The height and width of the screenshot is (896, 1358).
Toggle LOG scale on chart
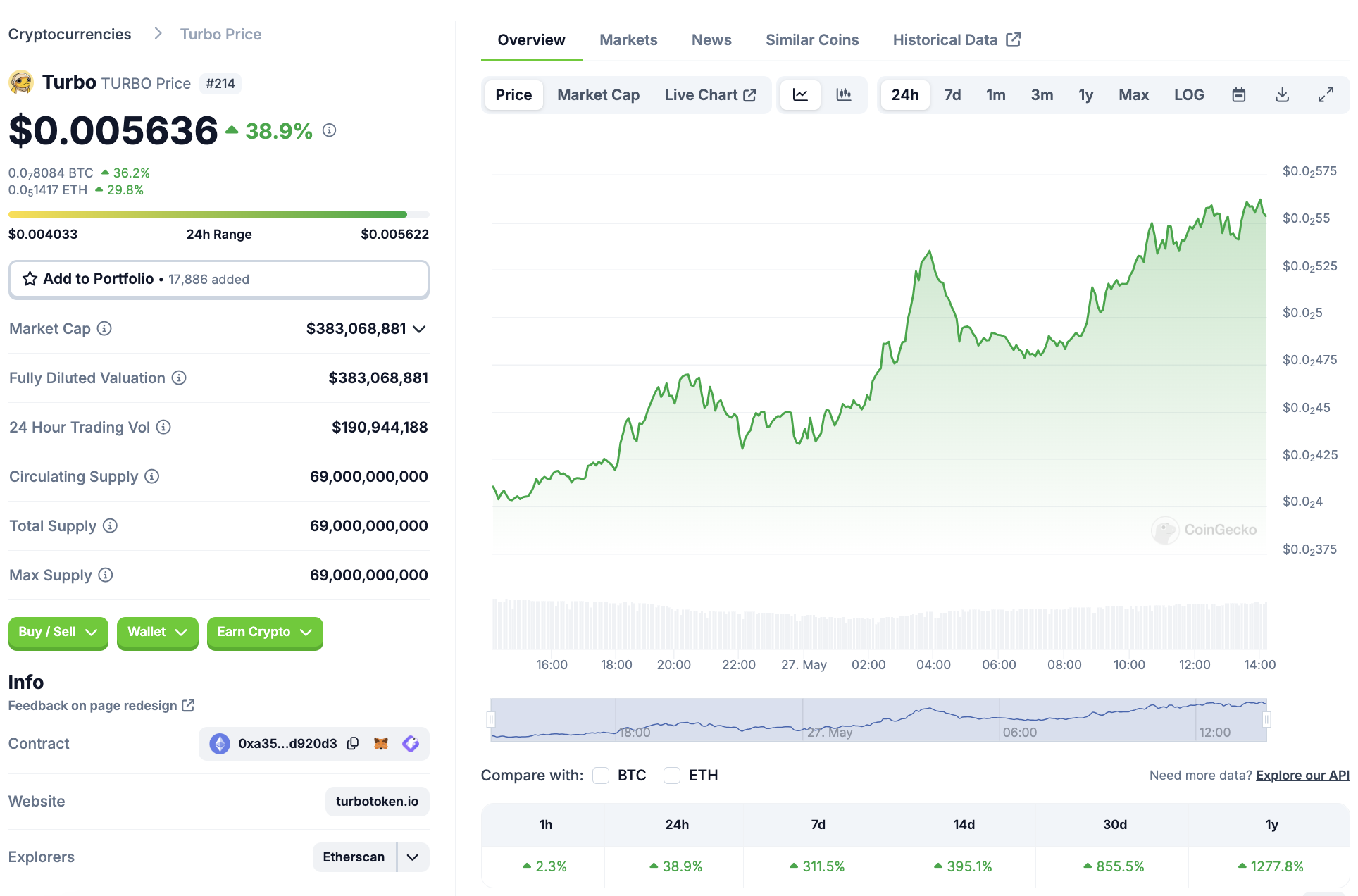coord(1188,95)
